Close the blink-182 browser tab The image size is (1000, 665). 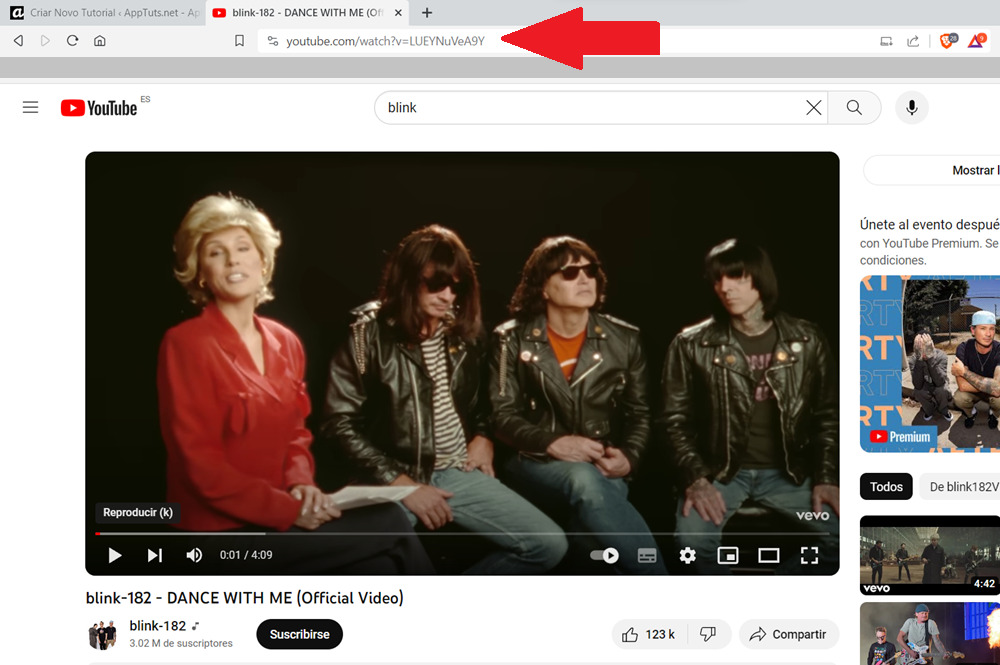coord(398,13)
